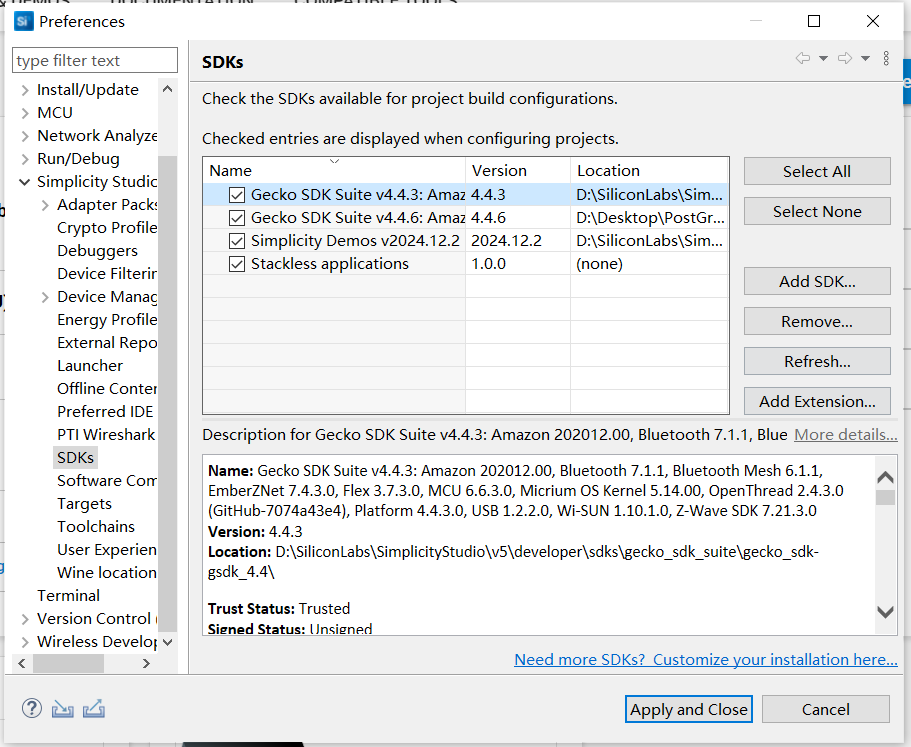Screen dimensions: 911x747
Task: Click the Select None button
Action: pyautogui.click(x=817, y=211)
